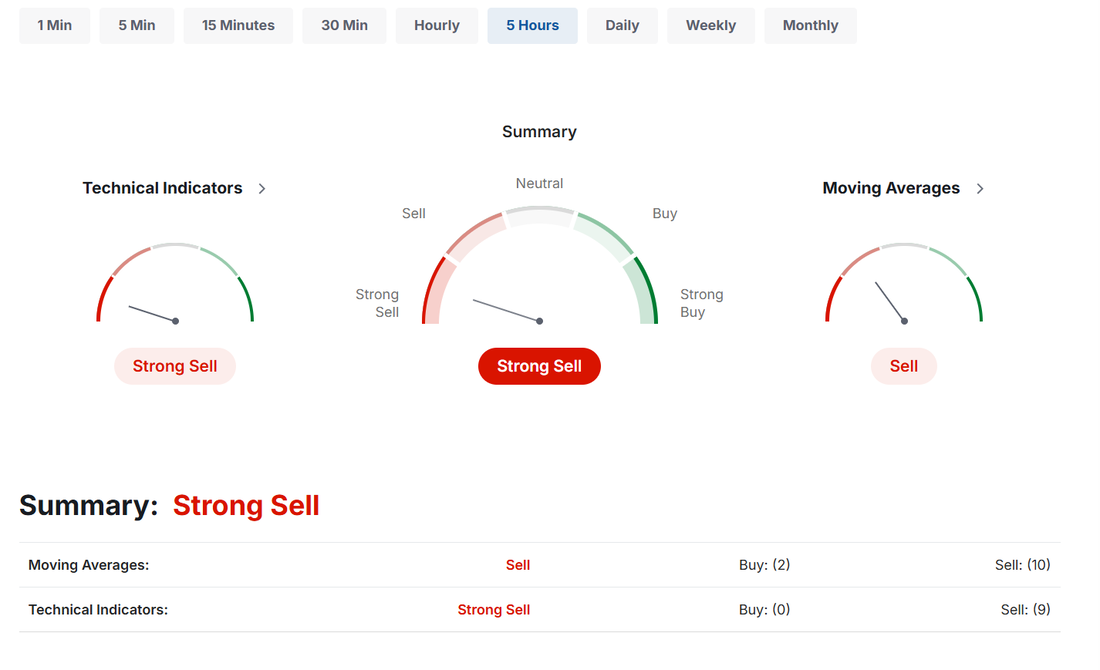Select the Weekly timeframe tab
The image size is (1100, 670).
(x=711, y=26)
